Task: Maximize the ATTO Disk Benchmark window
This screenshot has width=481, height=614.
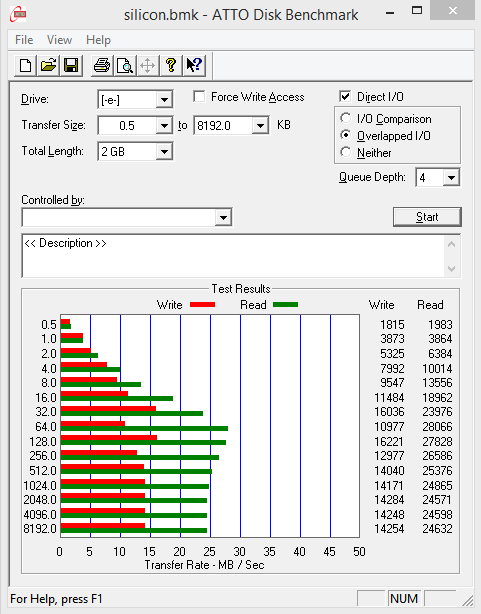Action: click(x=417, y=11)
